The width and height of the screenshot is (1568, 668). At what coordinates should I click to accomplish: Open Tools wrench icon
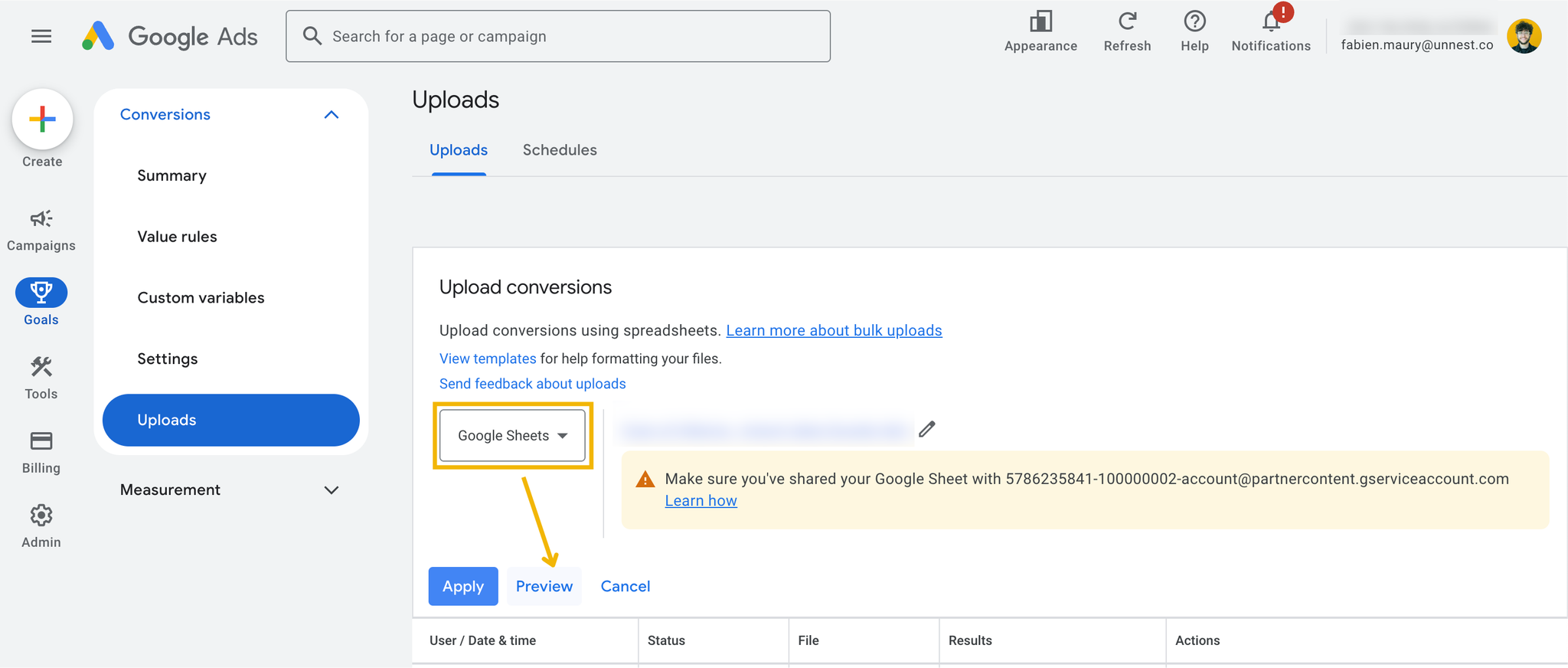(x=41, y=367)
